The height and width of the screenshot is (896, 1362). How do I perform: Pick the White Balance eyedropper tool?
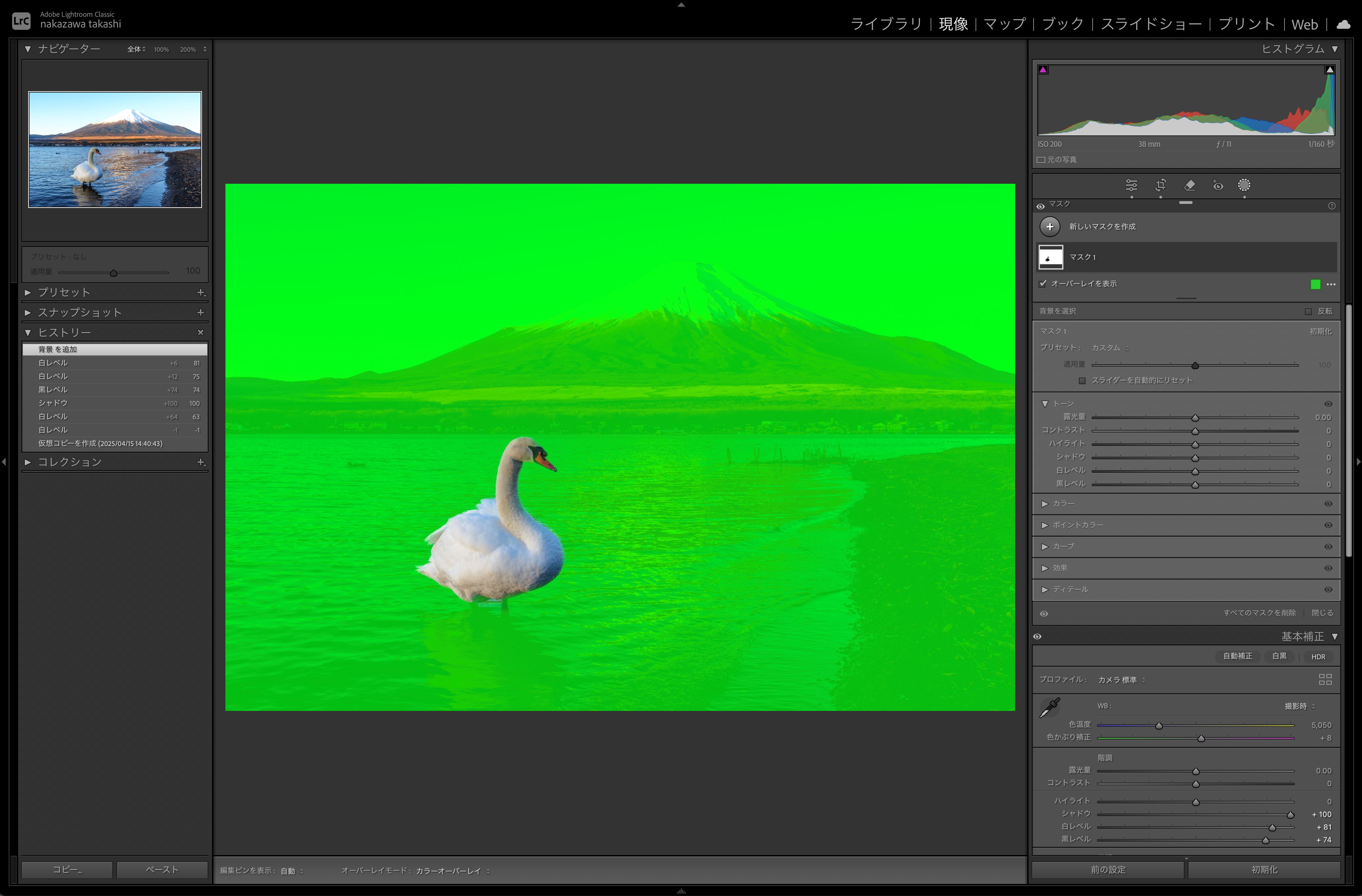point(1050,708)
